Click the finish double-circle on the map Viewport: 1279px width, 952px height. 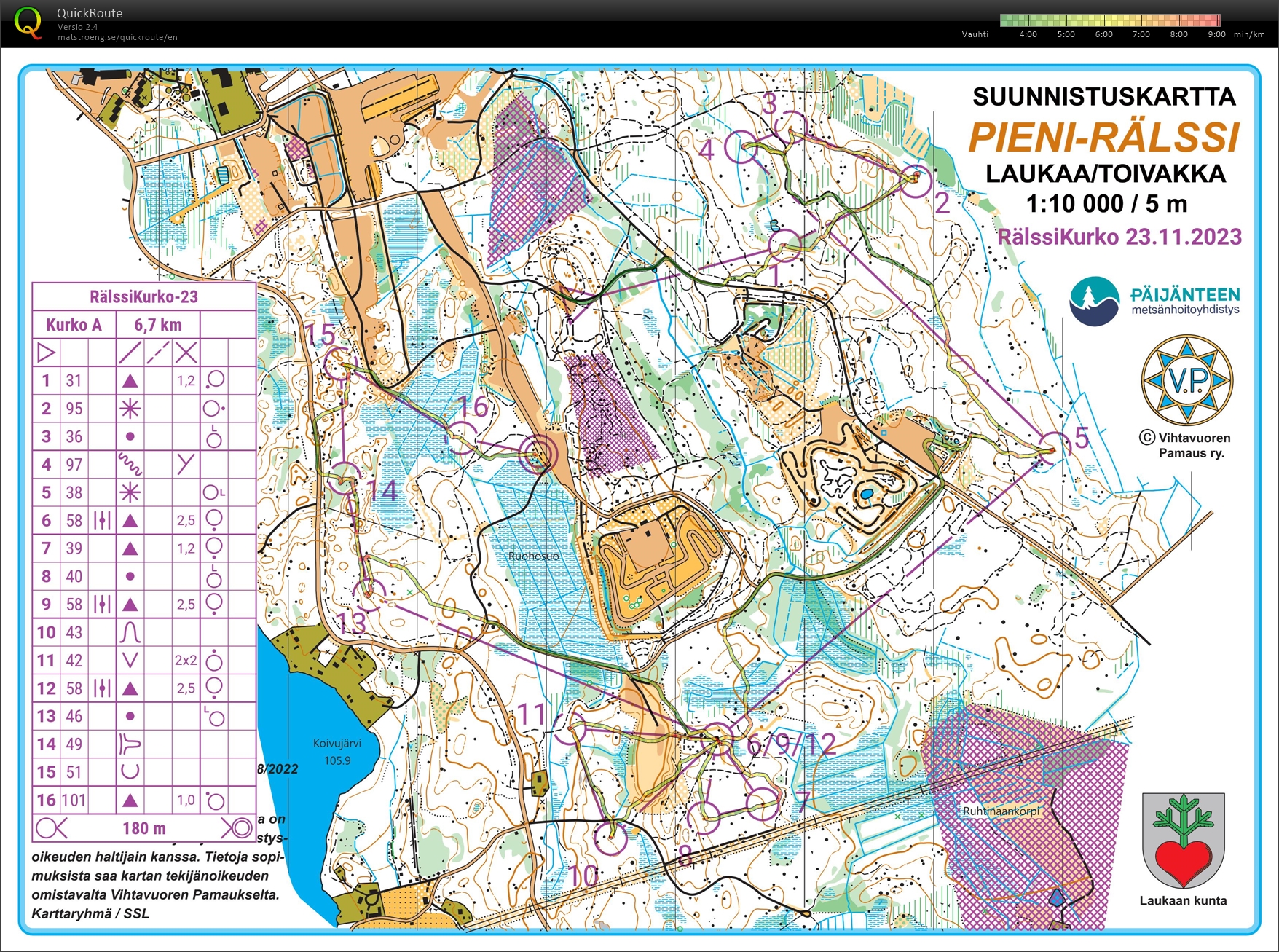coord(538,454)
